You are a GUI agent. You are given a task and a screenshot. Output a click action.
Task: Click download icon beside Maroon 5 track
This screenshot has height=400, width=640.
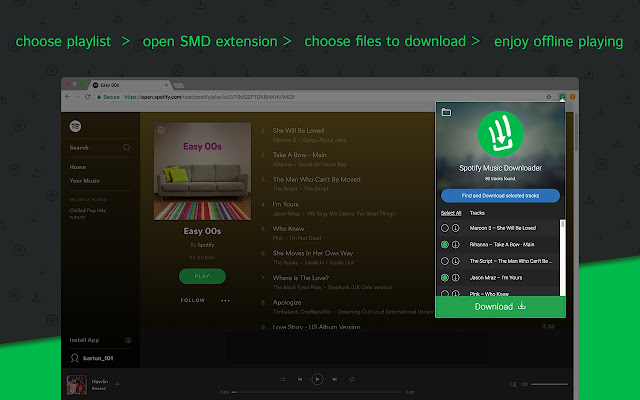pos(456,228)
